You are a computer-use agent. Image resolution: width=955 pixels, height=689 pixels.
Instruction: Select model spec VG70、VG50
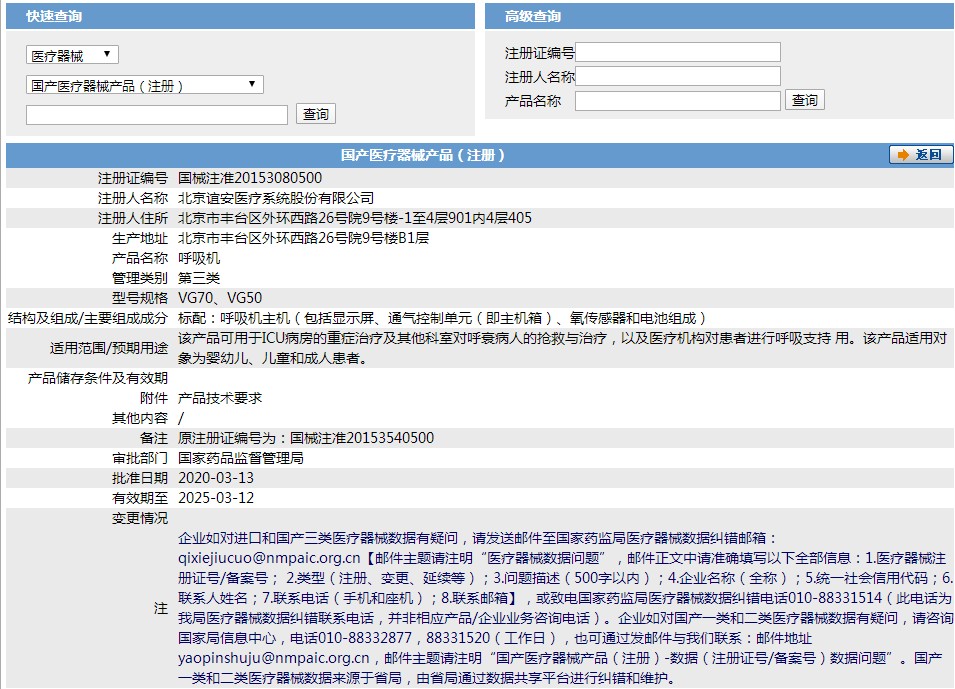pyautogui.click(x=220, y=298)
